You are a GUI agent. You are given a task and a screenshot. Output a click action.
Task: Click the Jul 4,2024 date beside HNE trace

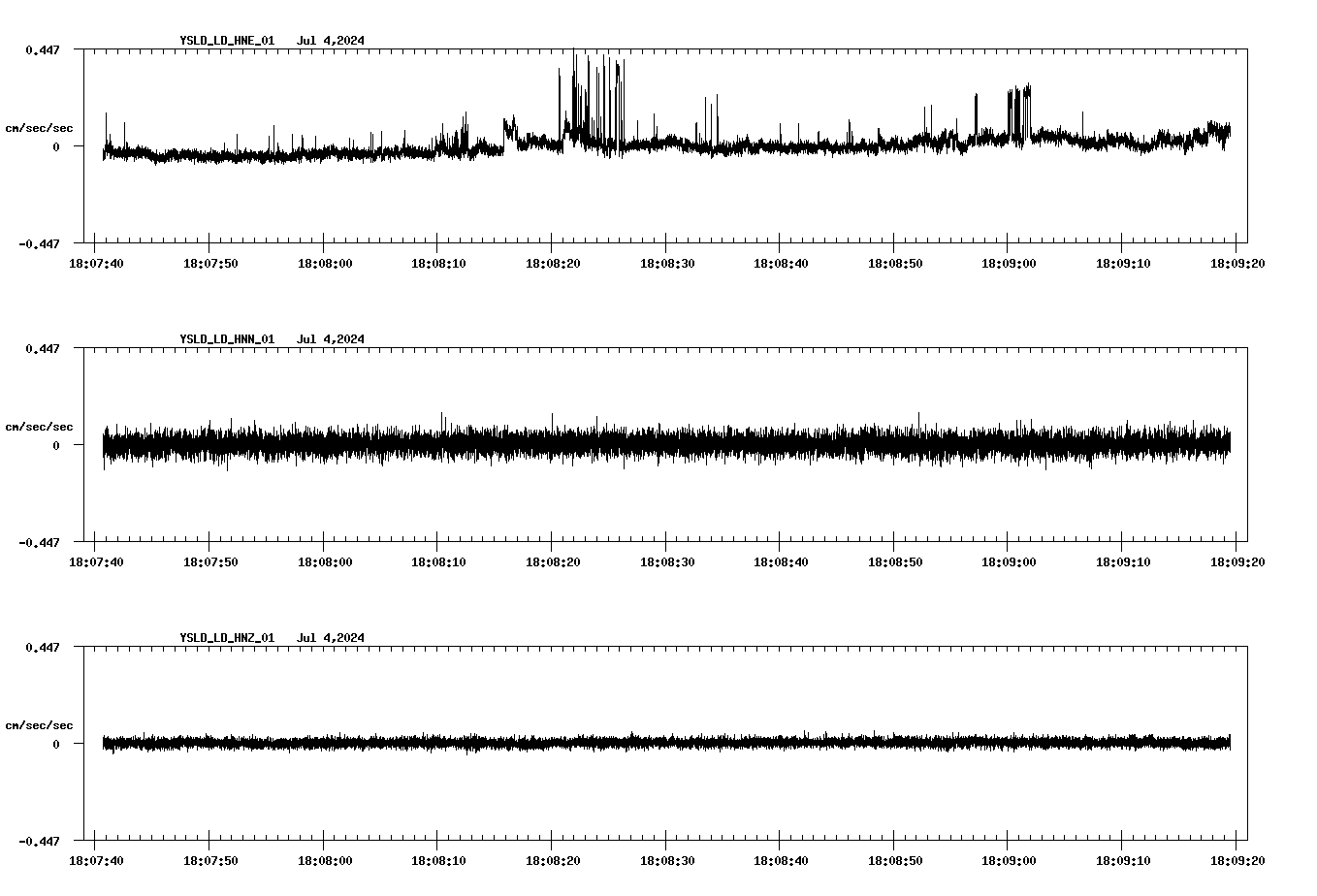(x=333, y=41)
